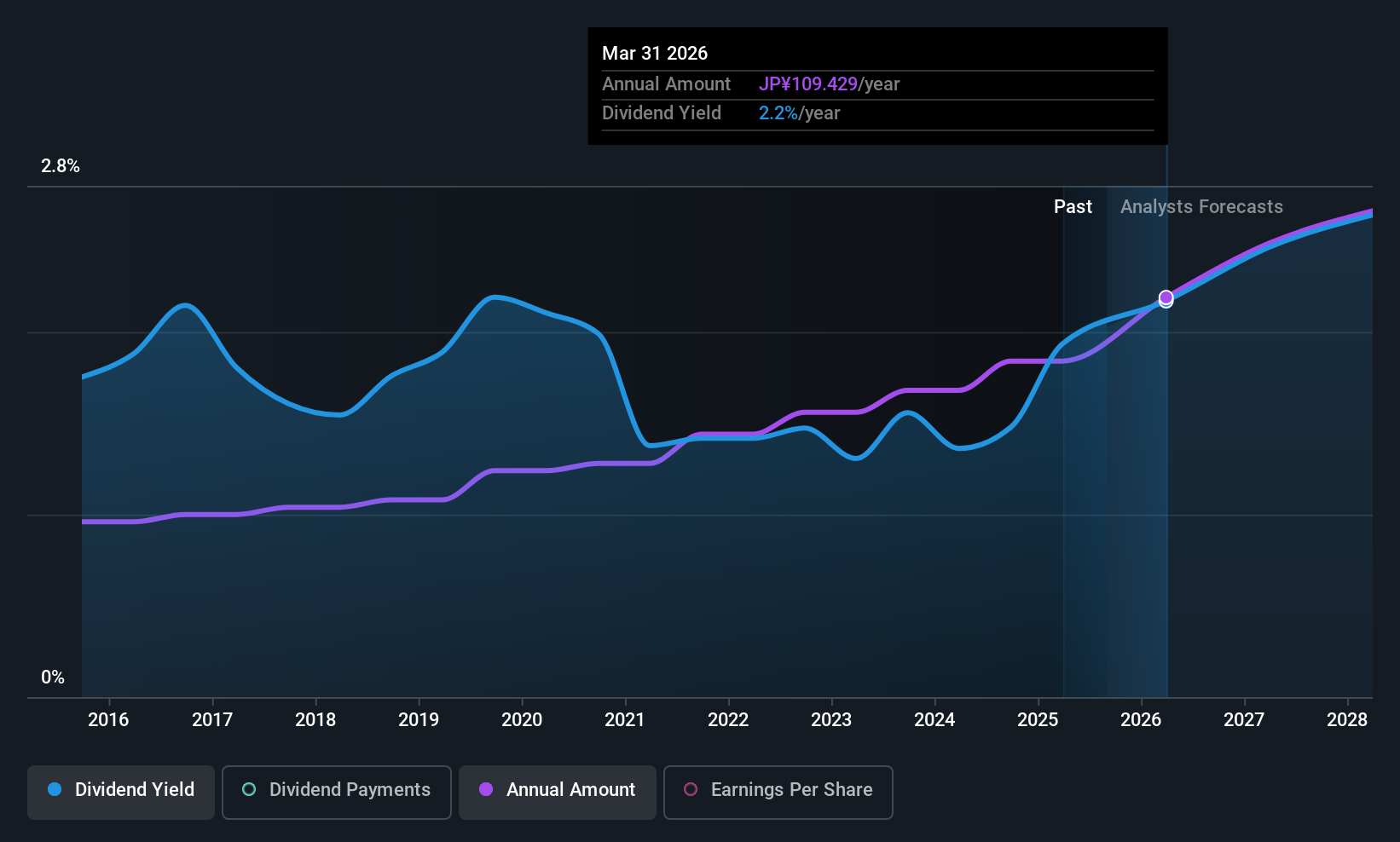Viewport: 1400px width, 842px height.
Task: Click the 2026 x-axis label
Action: (x=1141, y=719)
